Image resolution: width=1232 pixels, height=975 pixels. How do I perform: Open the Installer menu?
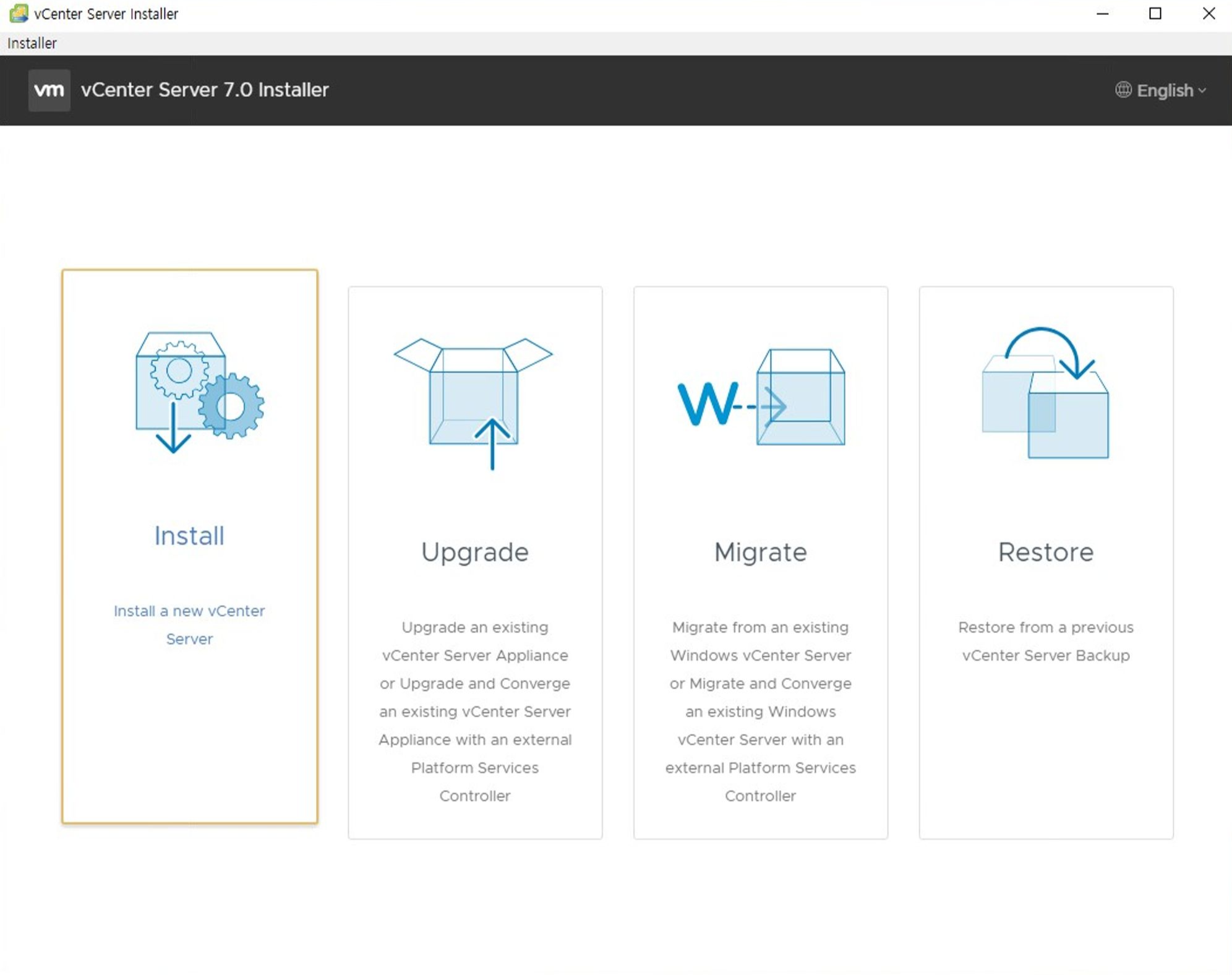pos(32,43)
